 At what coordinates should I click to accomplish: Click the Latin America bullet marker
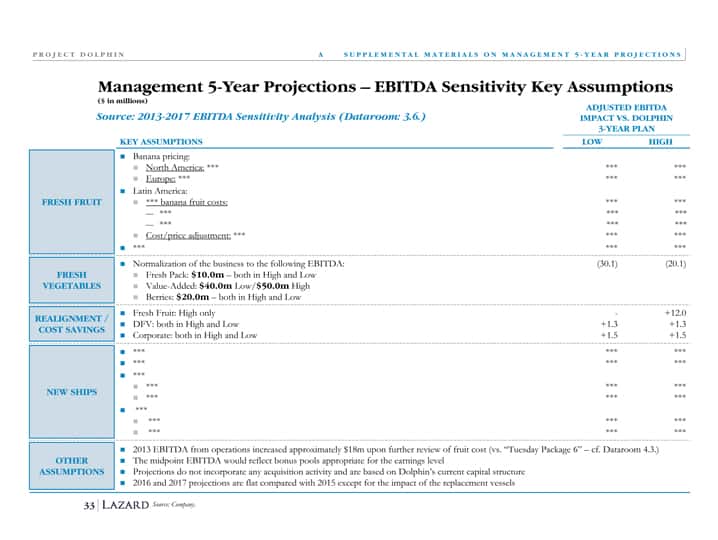click(x=123, y=191)
